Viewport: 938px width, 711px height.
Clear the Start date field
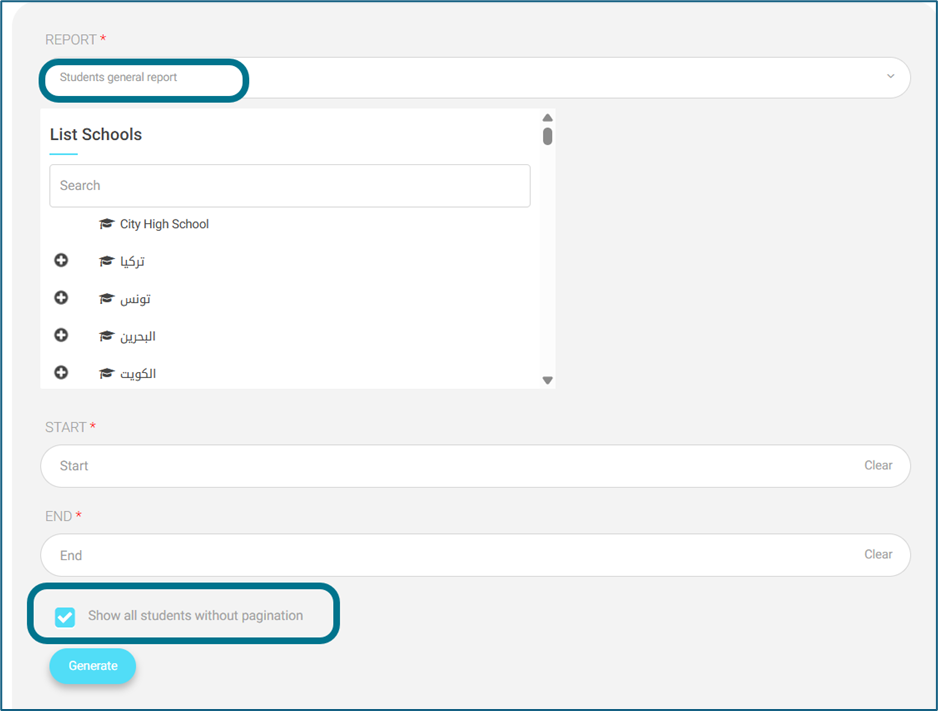878,465
